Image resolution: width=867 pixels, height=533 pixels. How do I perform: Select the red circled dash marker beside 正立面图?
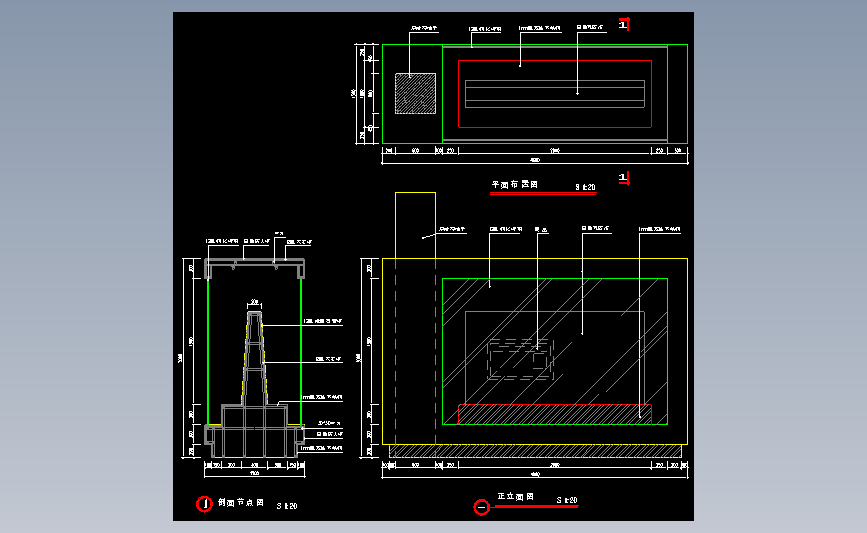tap(482, 507)
